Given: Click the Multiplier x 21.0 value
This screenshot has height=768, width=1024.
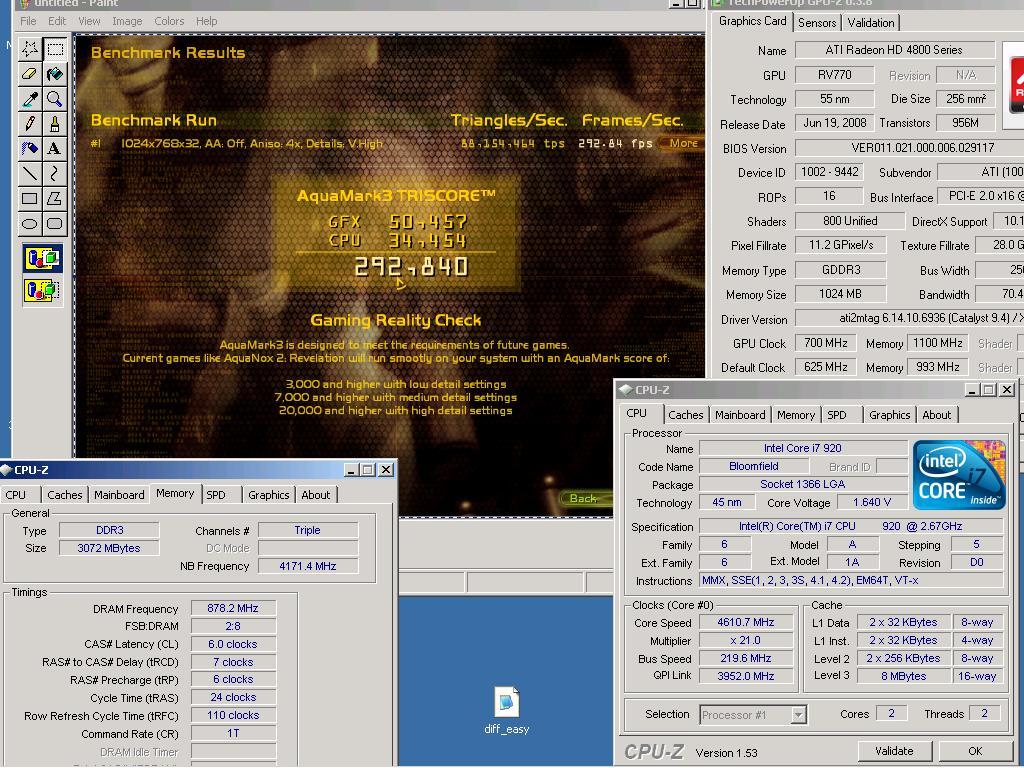Looking at the screenshot, I should point(746,641).
